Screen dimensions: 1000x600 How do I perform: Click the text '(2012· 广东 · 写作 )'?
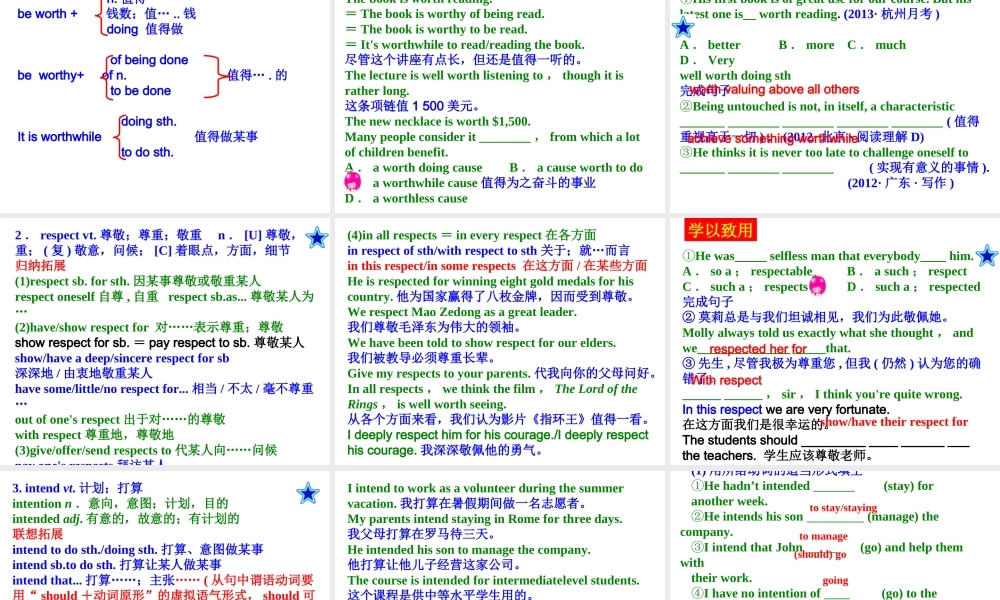point(901,183)
